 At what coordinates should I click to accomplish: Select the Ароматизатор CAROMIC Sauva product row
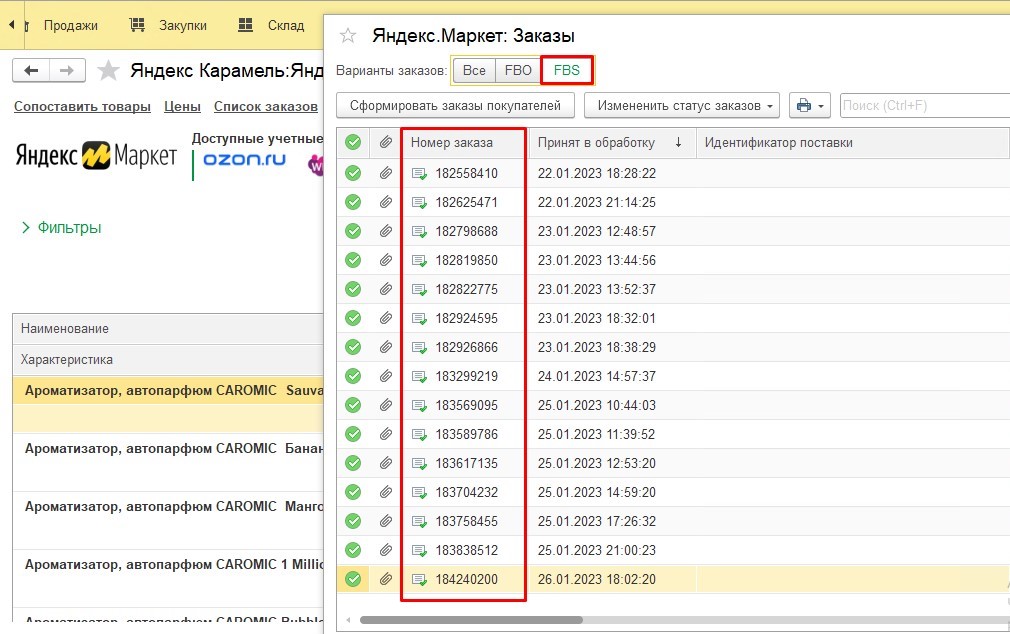pos(168,390)
